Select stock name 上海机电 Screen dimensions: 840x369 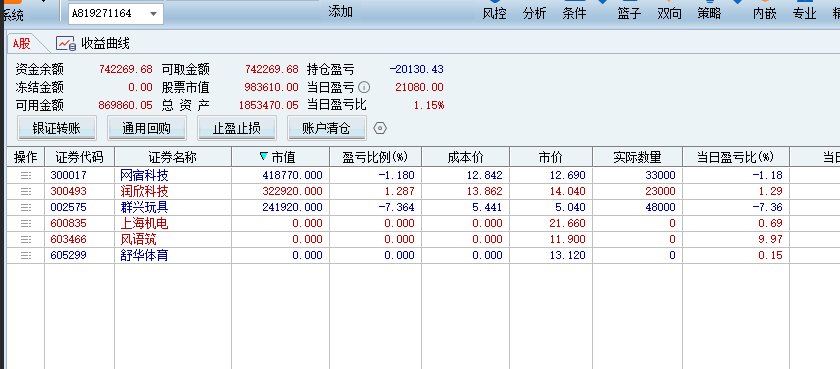pyautogui.click(x=144, y=223)
